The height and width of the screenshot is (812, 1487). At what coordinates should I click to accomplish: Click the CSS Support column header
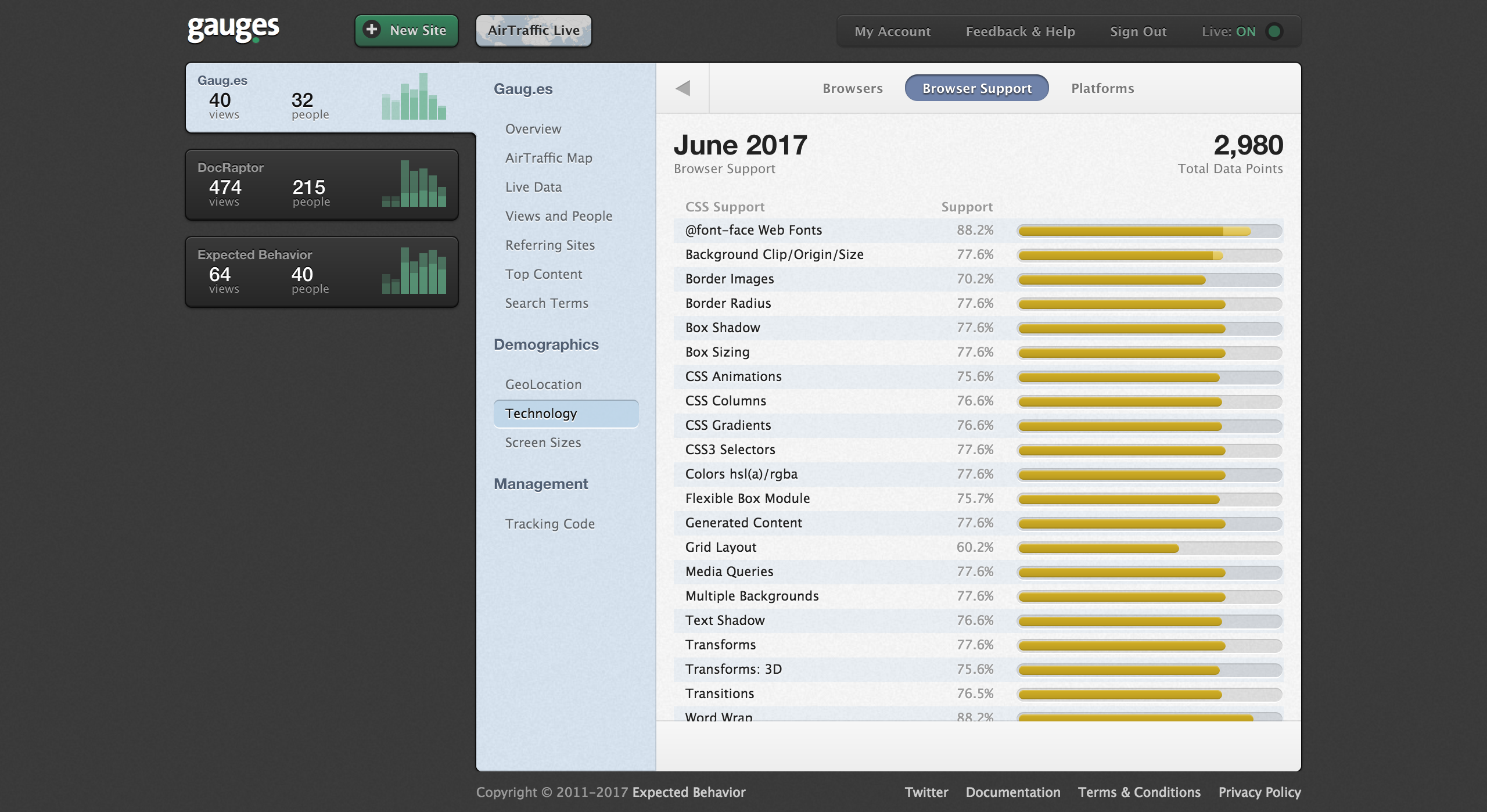point(724,207)
